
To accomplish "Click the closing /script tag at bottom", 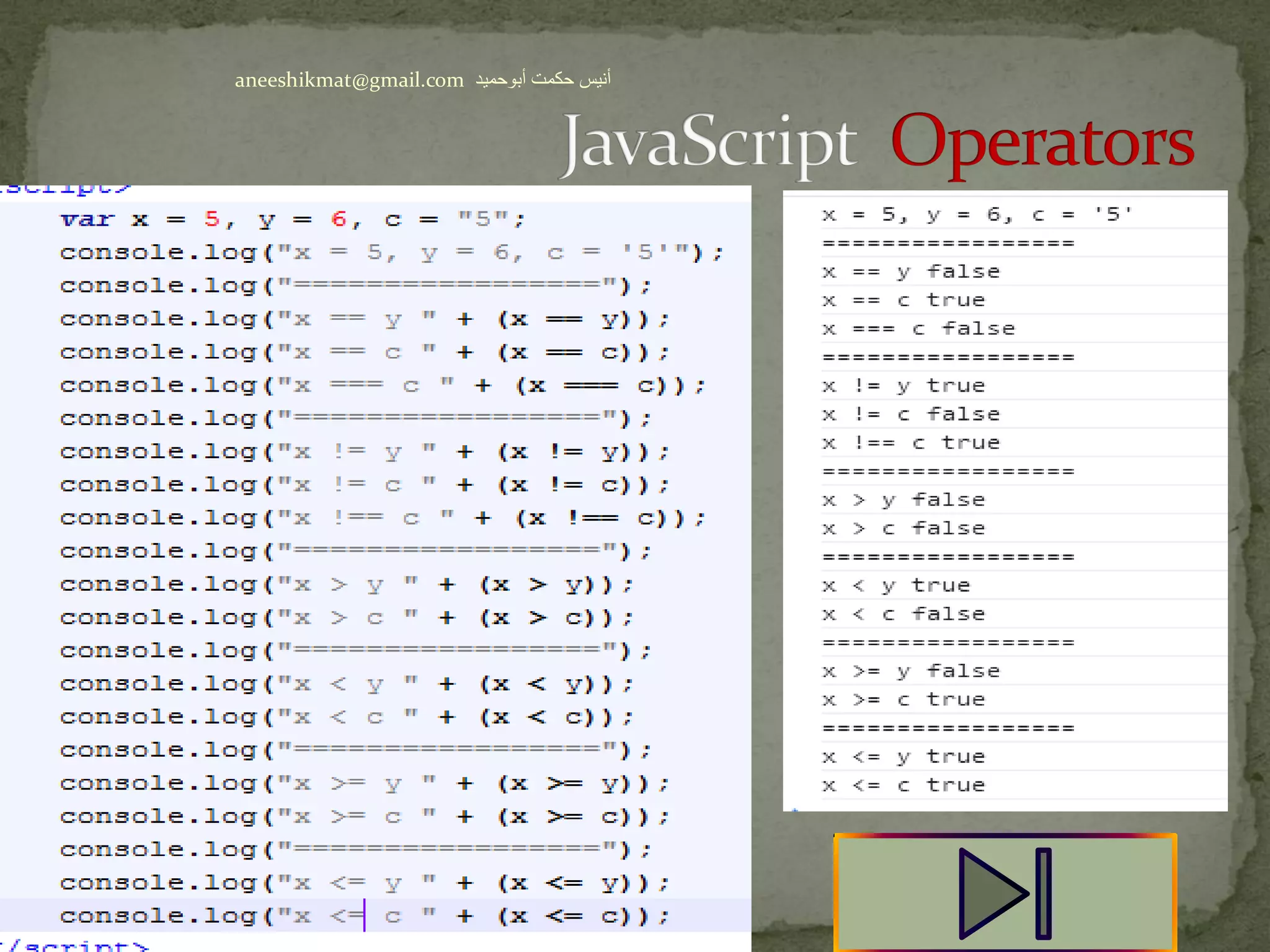I will [74, 945].
